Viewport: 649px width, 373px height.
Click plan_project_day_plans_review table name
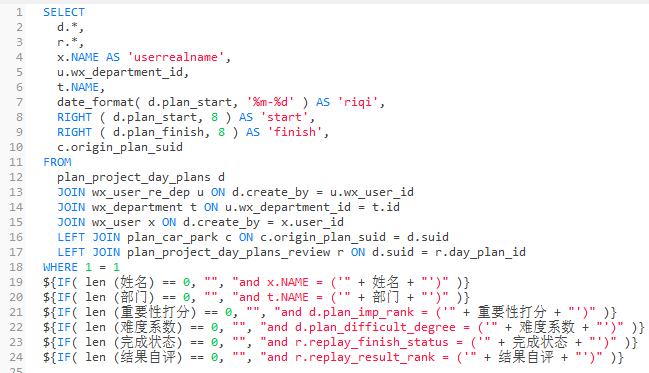coord(228,252)
